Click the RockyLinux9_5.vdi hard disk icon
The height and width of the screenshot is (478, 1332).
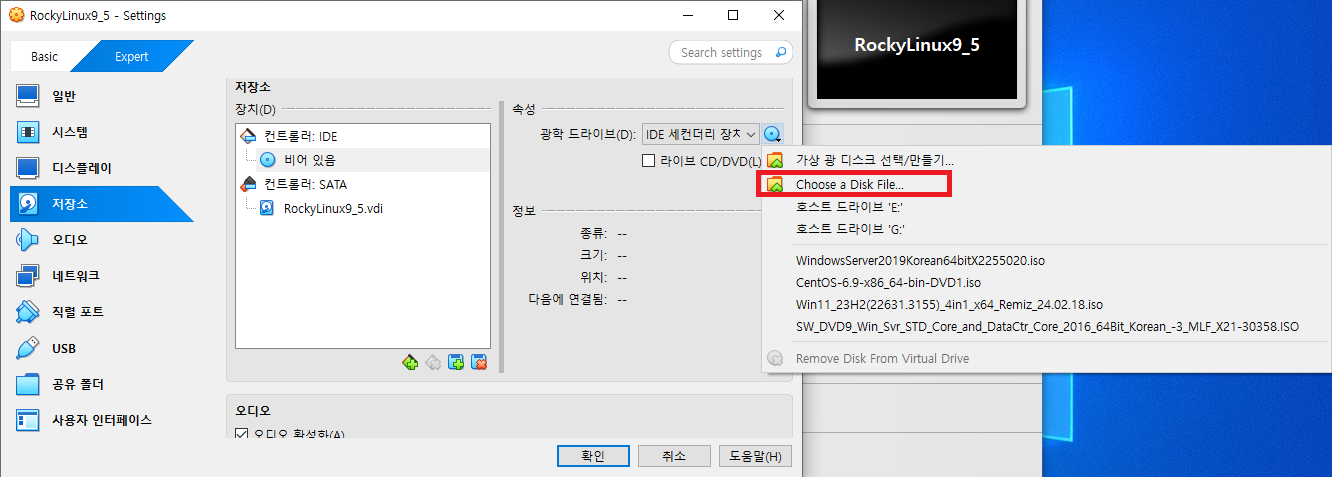click(268, 208)
